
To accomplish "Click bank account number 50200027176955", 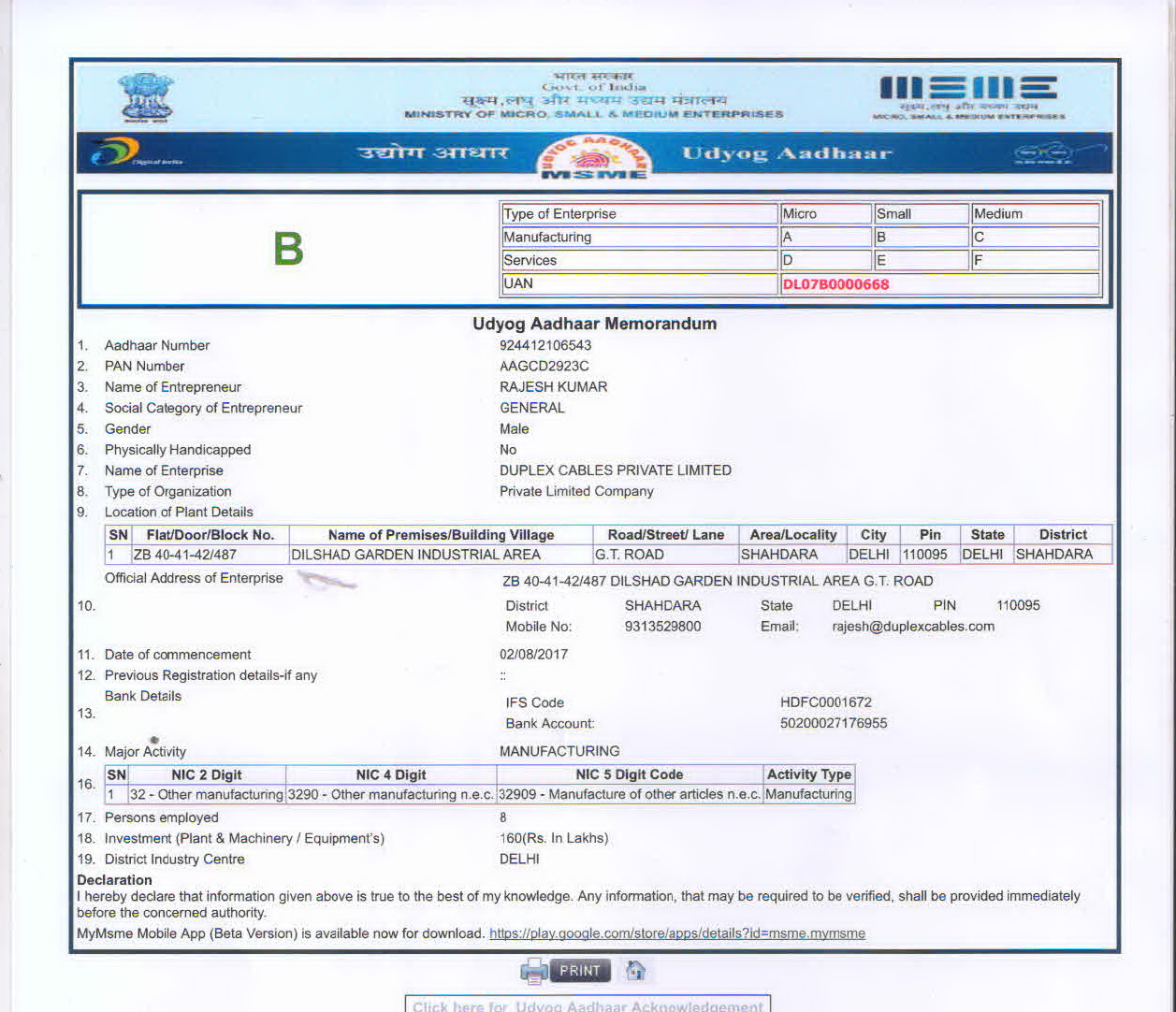I will 834,723.
